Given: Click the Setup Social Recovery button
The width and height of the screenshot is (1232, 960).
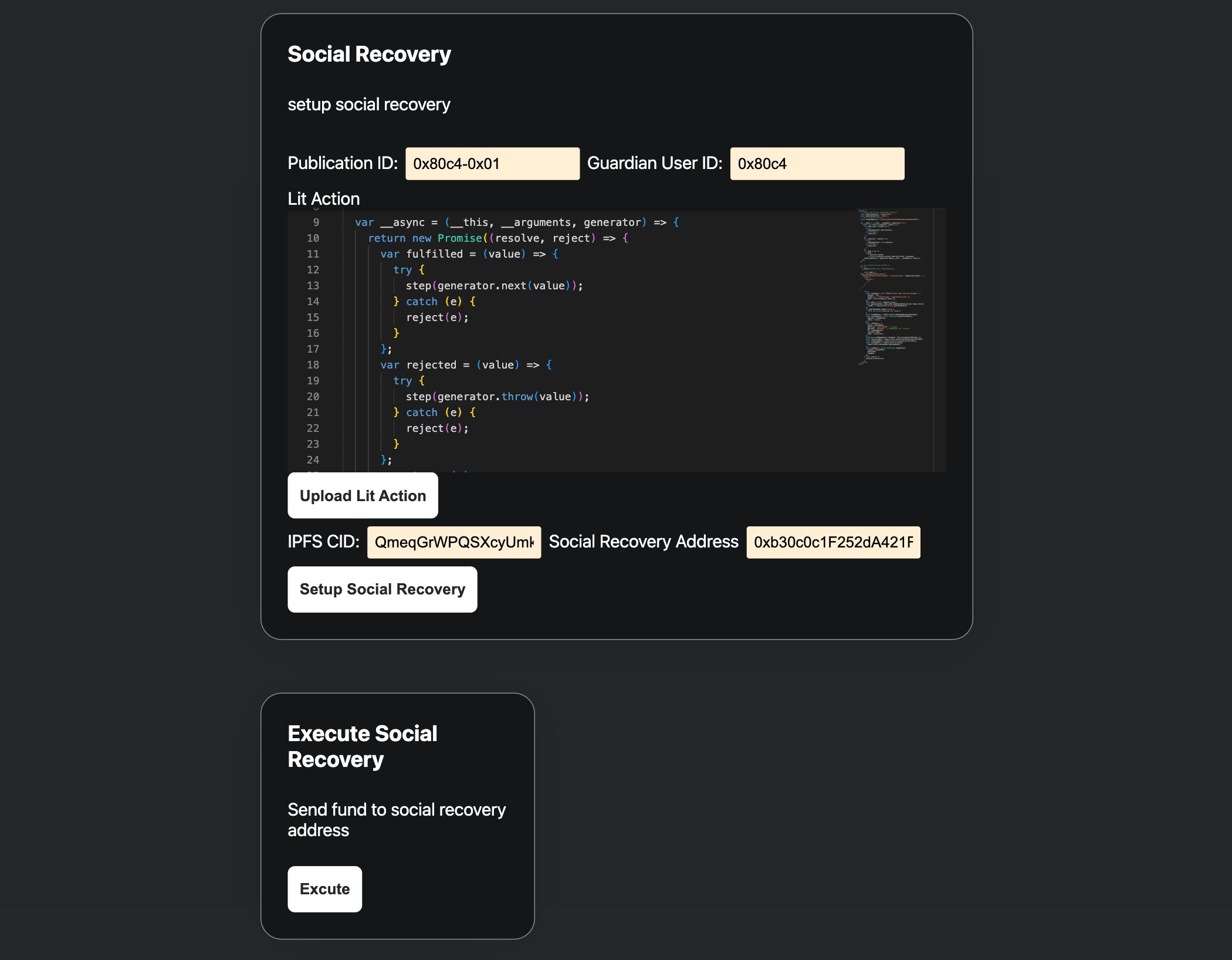Looking at the screenshot, I should click(382, 589).
